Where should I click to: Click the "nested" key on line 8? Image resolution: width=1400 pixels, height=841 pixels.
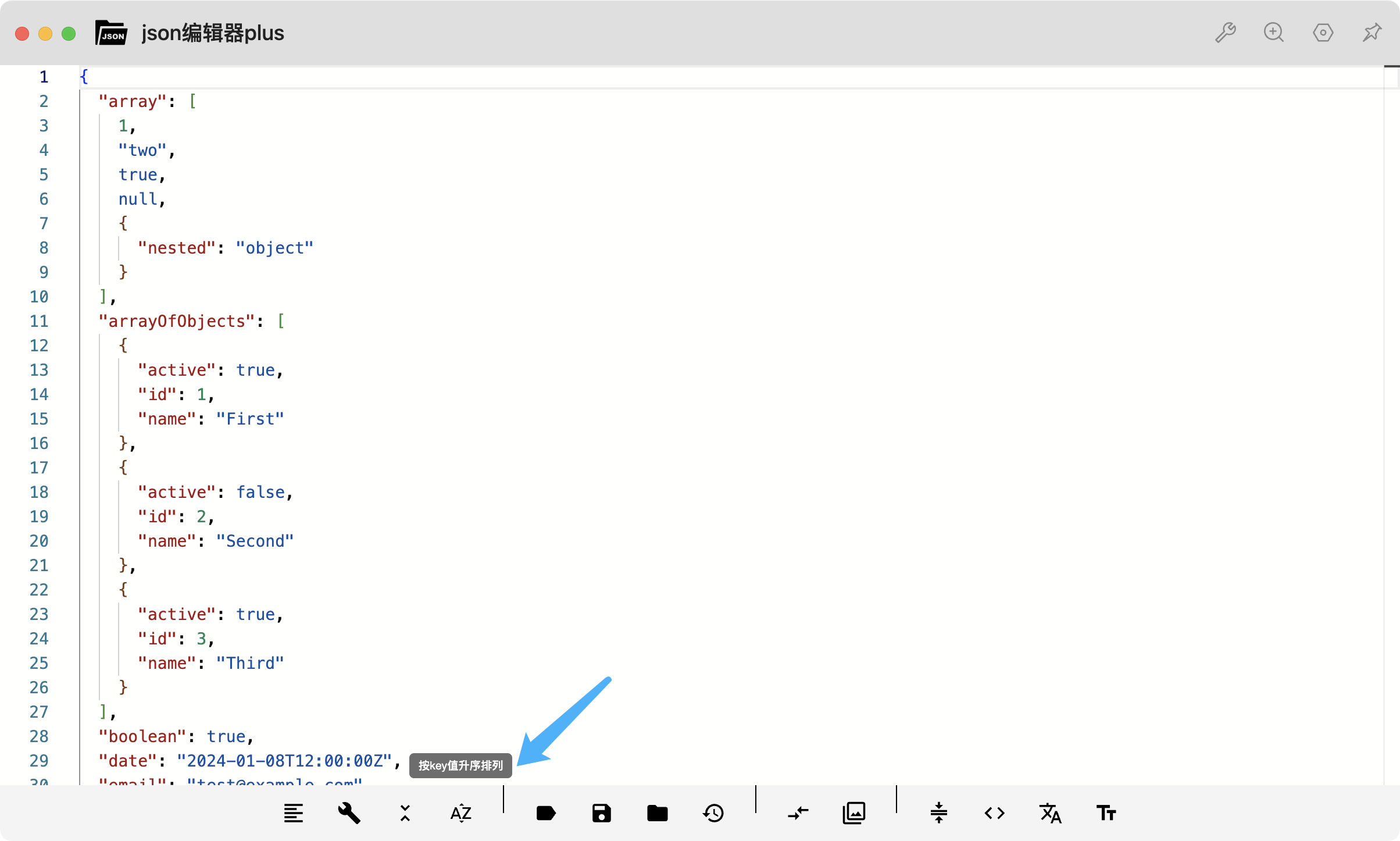(x=177, y=248)
